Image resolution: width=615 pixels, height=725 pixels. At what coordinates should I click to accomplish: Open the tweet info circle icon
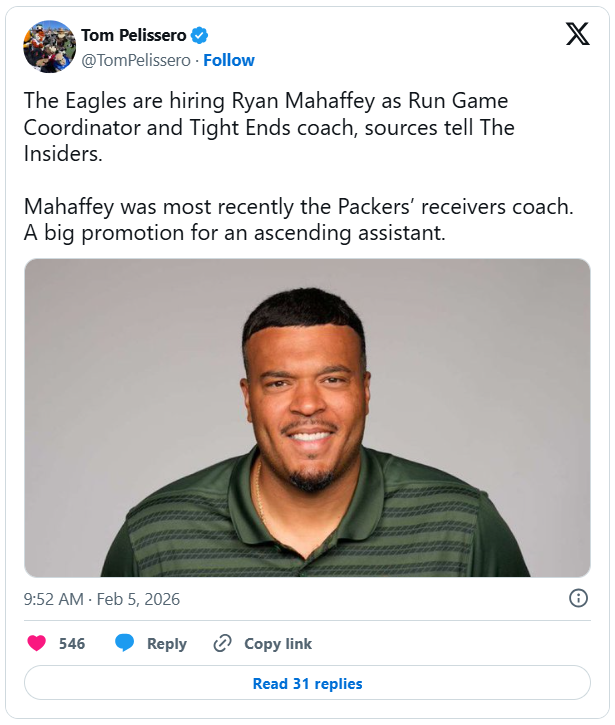(x=578, y=598)
